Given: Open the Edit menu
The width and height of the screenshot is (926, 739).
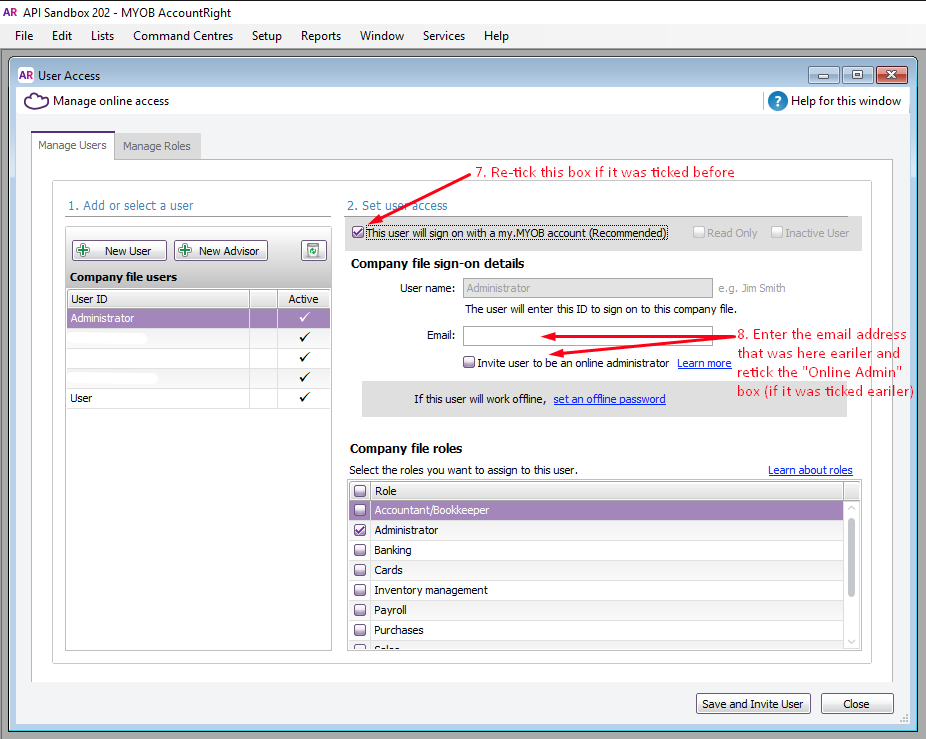Looking at the screenshot, I should pos(62,36).
